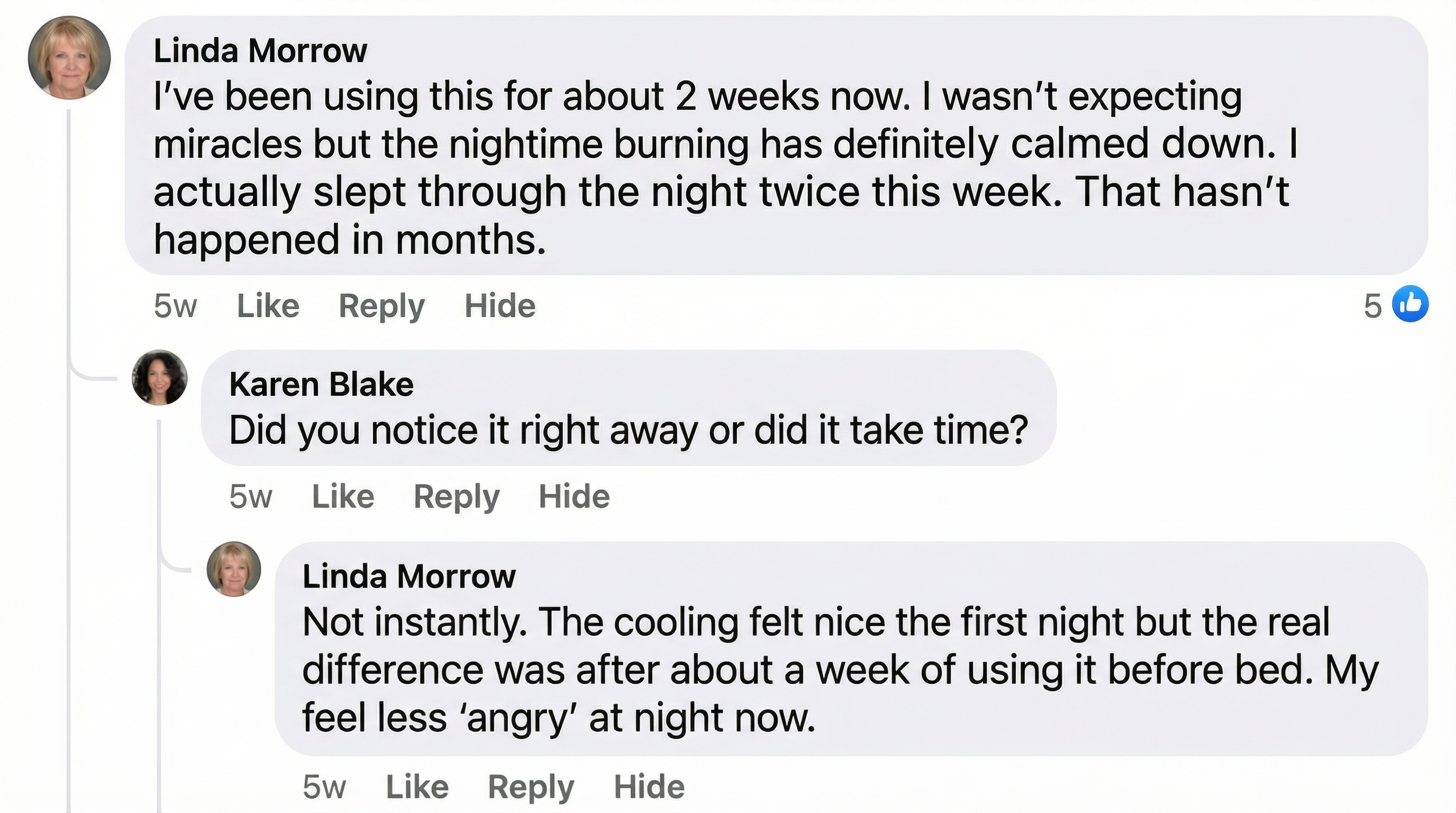Like Karen Blake's question comment
The height and width of the screenshot is (813, 1456).
point(343,496)
